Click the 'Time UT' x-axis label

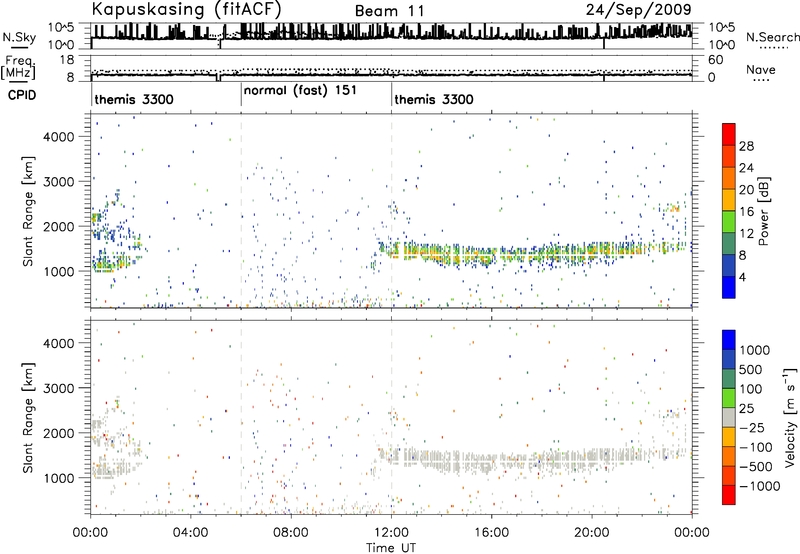pyautogui.click(x=391, y=547)
